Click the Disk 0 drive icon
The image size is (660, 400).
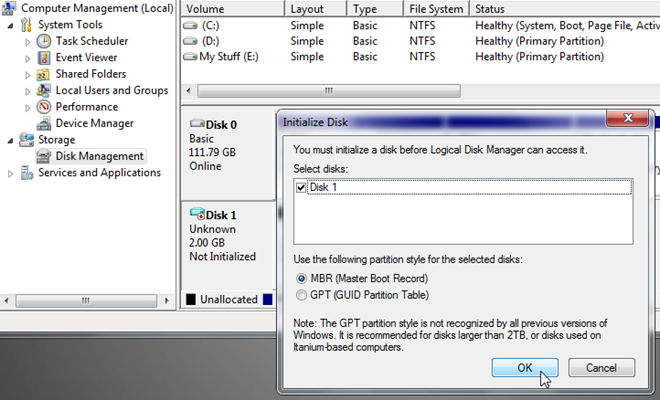click(197, 123)
